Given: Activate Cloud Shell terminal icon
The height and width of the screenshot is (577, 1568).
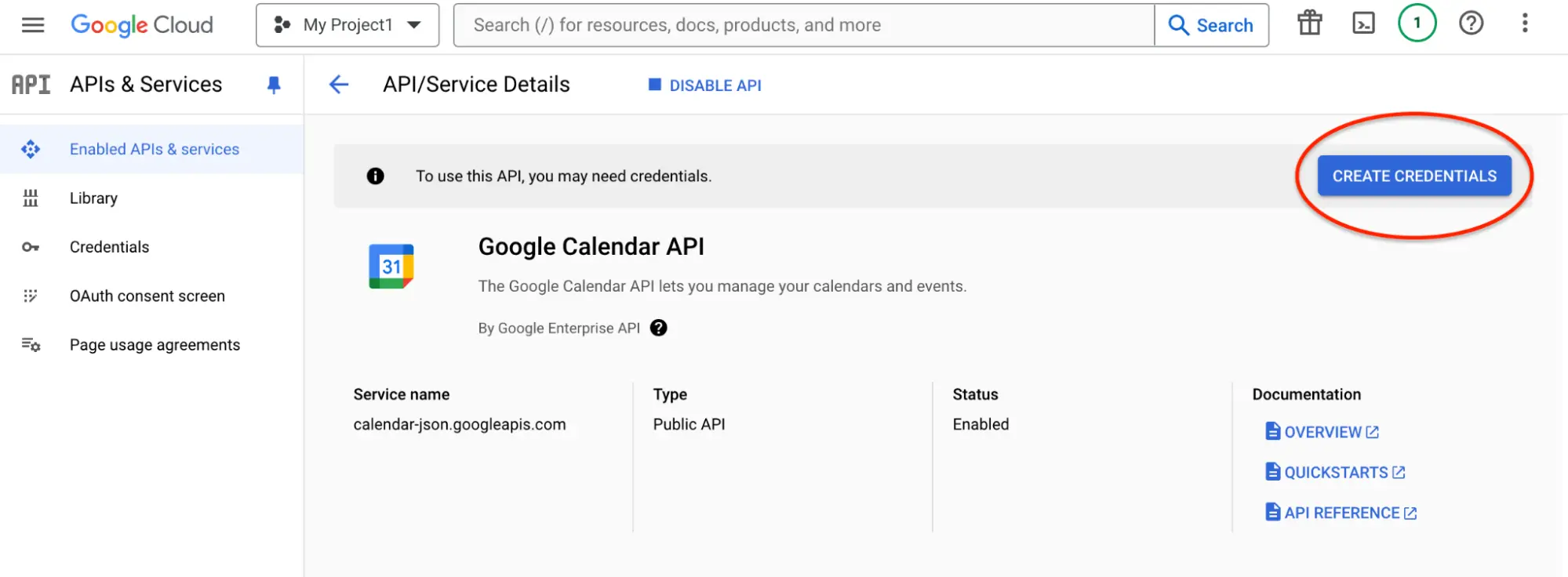Looking at the screenshot, I should point(1364,24).
